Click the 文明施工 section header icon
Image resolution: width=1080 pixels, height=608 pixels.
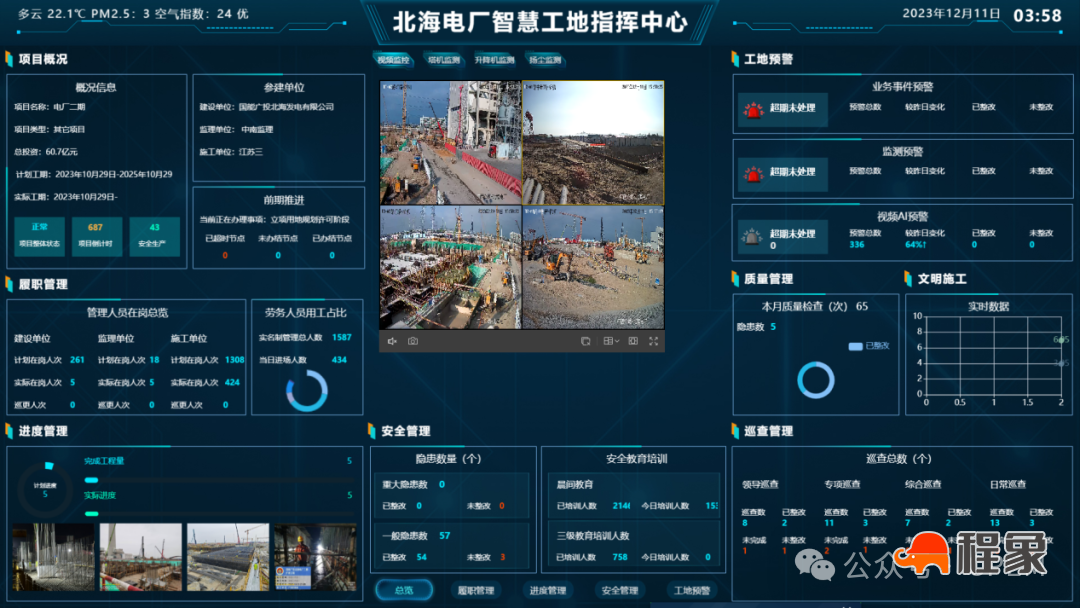coord(908,279)
